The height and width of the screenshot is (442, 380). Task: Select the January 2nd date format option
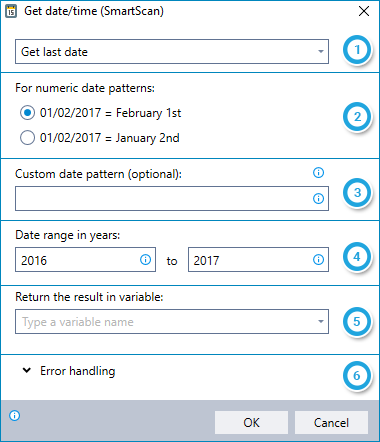coord(27,138)
